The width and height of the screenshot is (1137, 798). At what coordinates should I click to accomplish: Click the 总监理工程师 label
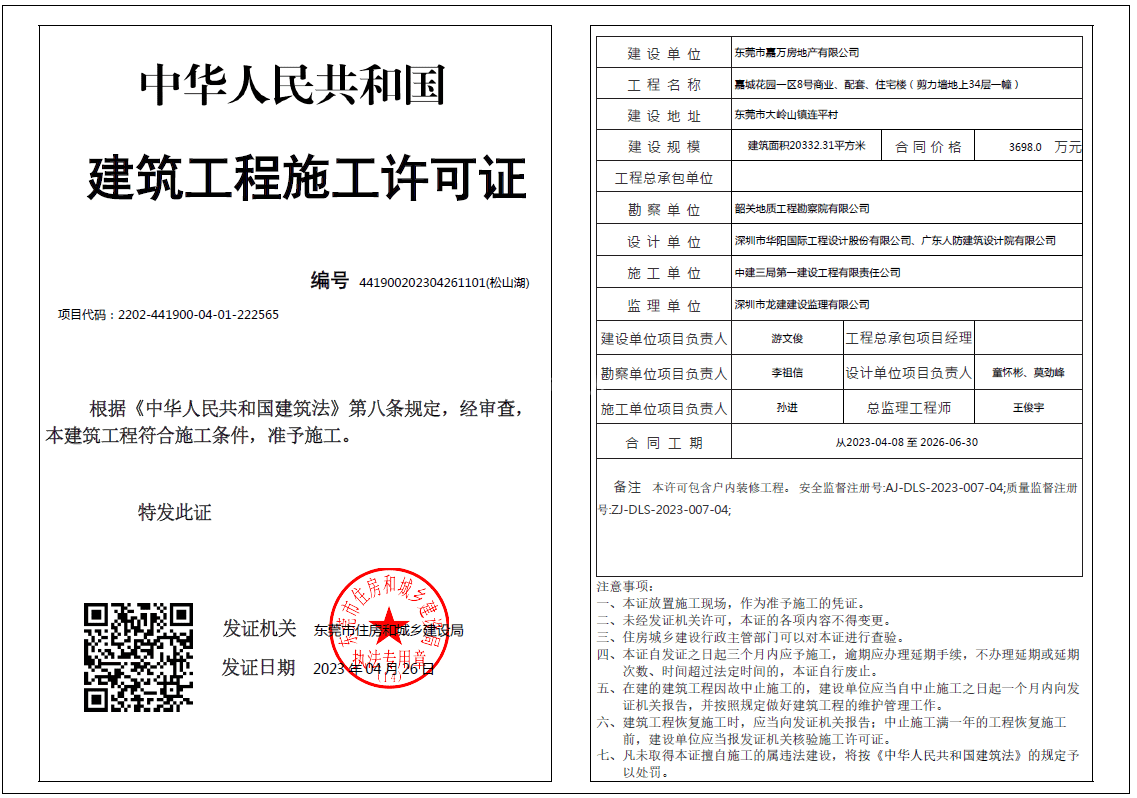[x=909, y=408]
